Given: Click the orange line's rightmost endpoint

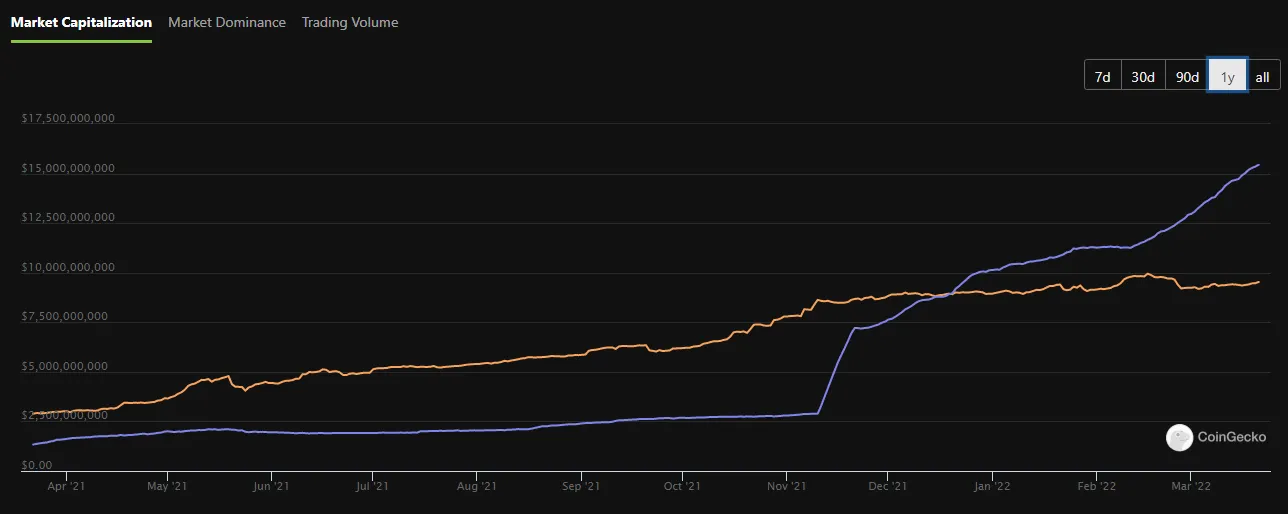Looking at the screenshot, I should coord(1258,282).
